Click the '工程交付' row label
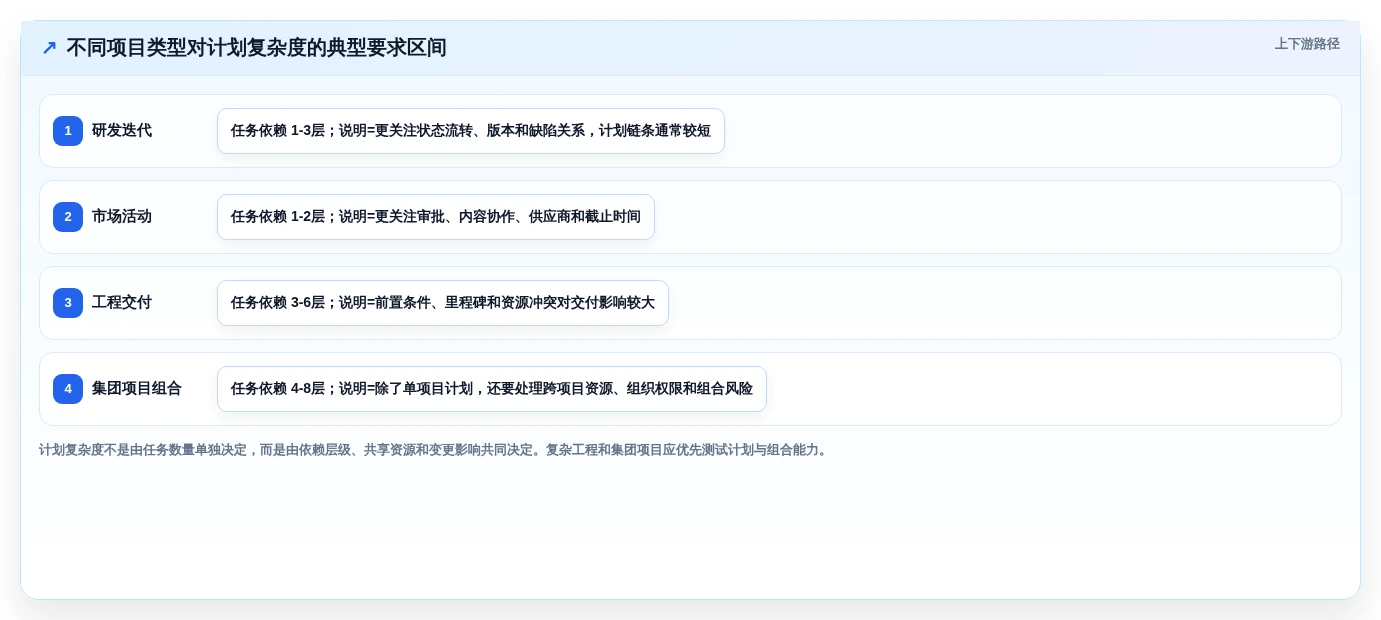1381x620 pixels. [x=122, y=303]
